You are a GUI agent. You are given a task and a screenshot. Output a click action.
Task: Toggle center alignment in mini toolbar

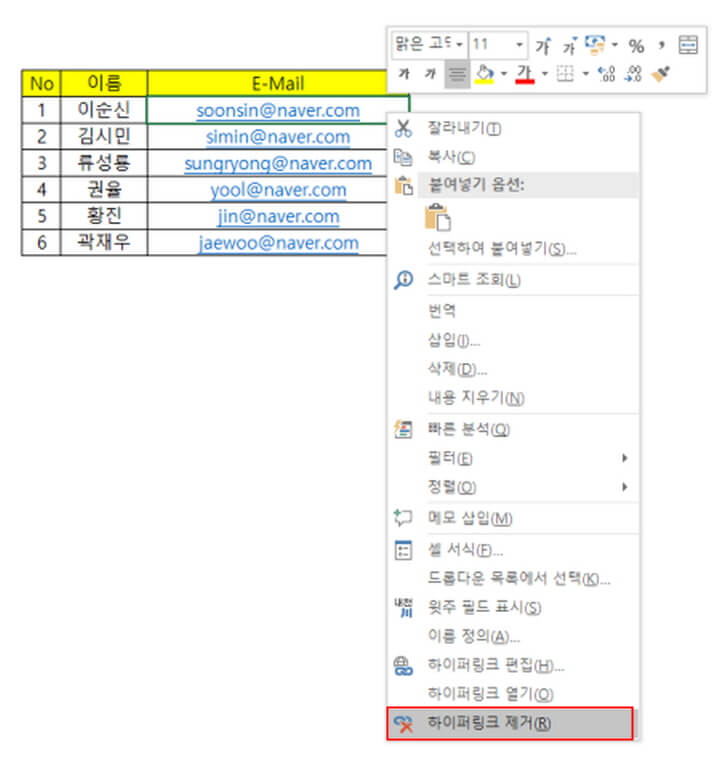457,74
